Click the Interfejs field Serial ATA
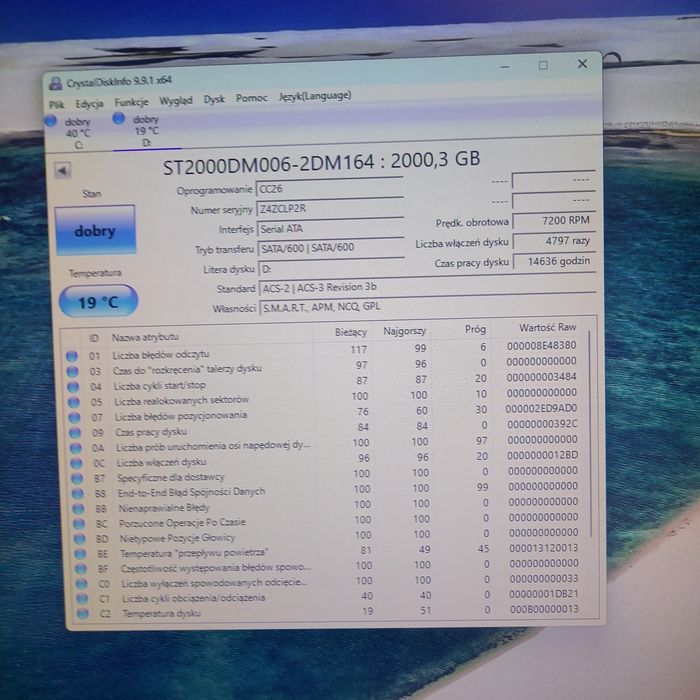 pyautogui.click(x=331, y=228)
